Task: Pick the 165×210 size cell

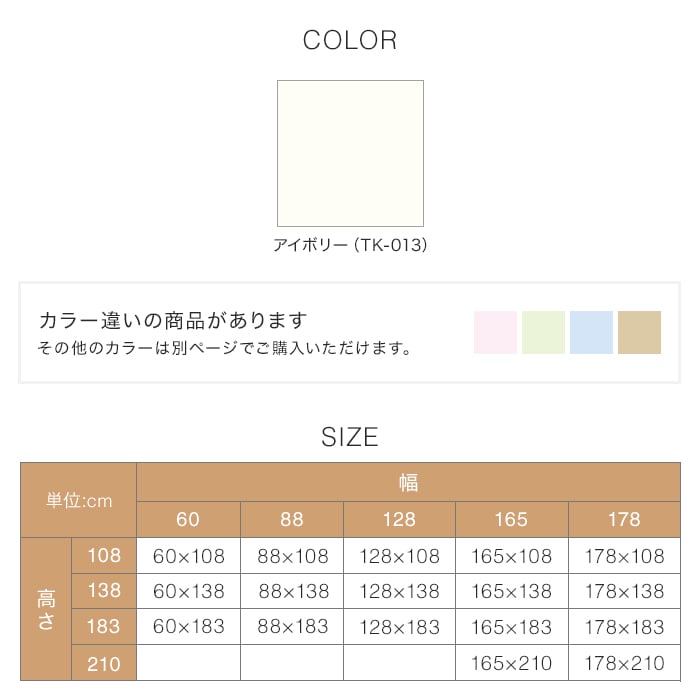Action: point(511,663)
